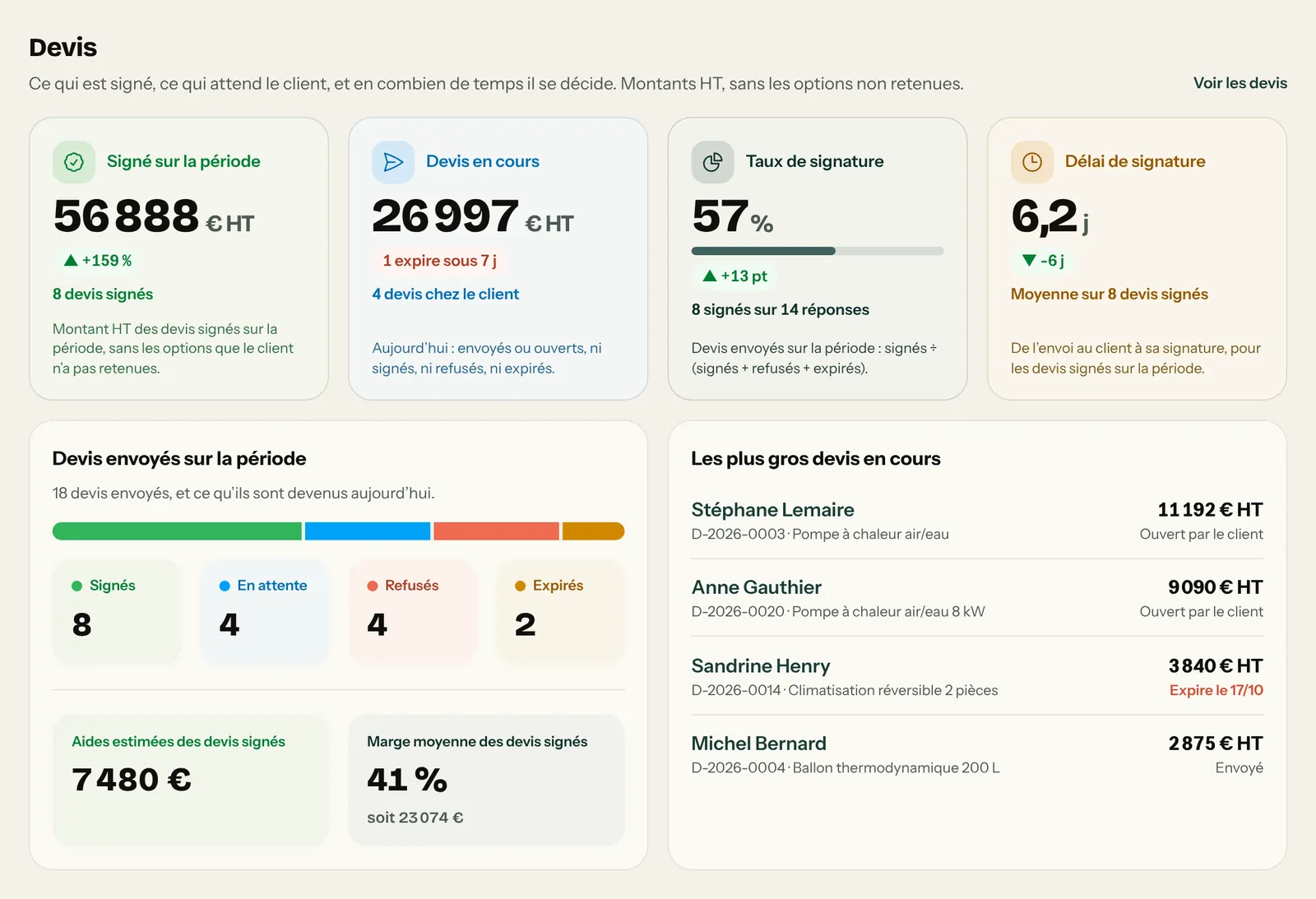Click the 11 192 € HT amount
1316x899 pixels.
pyautogui.click(x=1210, y=510)
